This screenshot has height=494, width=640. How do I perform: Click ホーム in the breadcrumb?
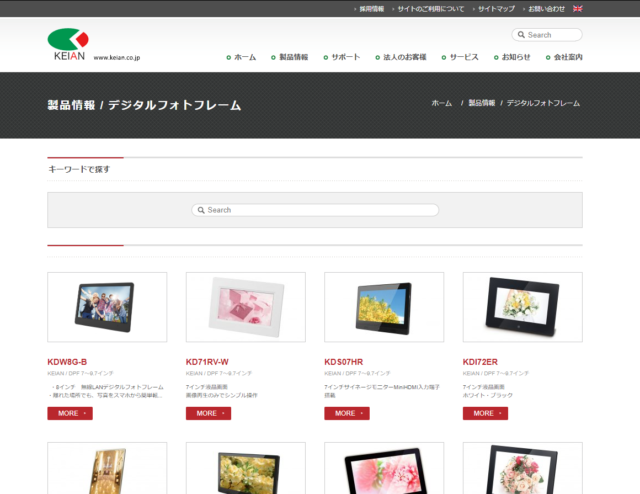pos(441,104)
